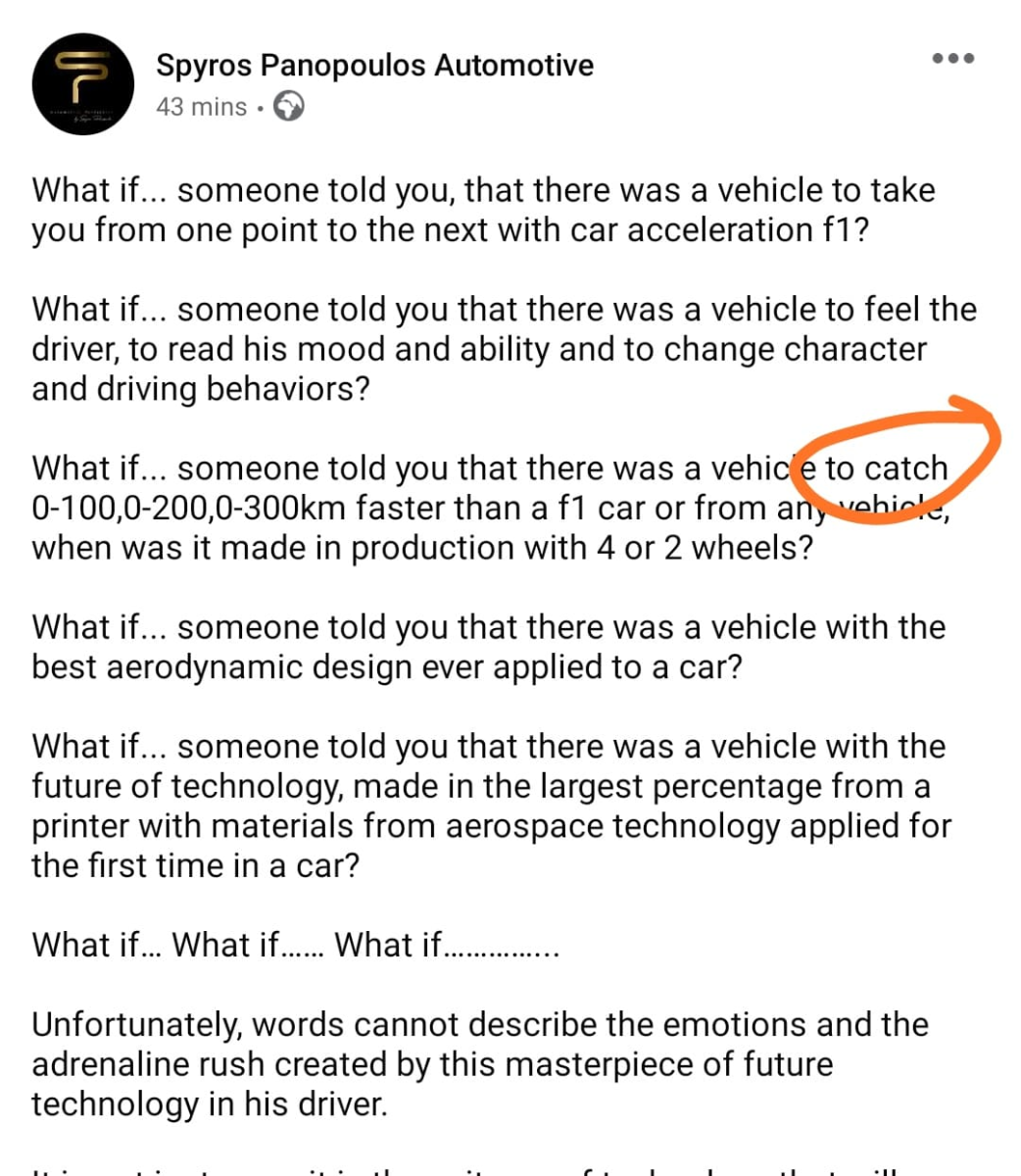The height and width of the screenshot is (1176, 1021).
Task: Click 'when was it made in production' line
Action: (x=422, y=548)
